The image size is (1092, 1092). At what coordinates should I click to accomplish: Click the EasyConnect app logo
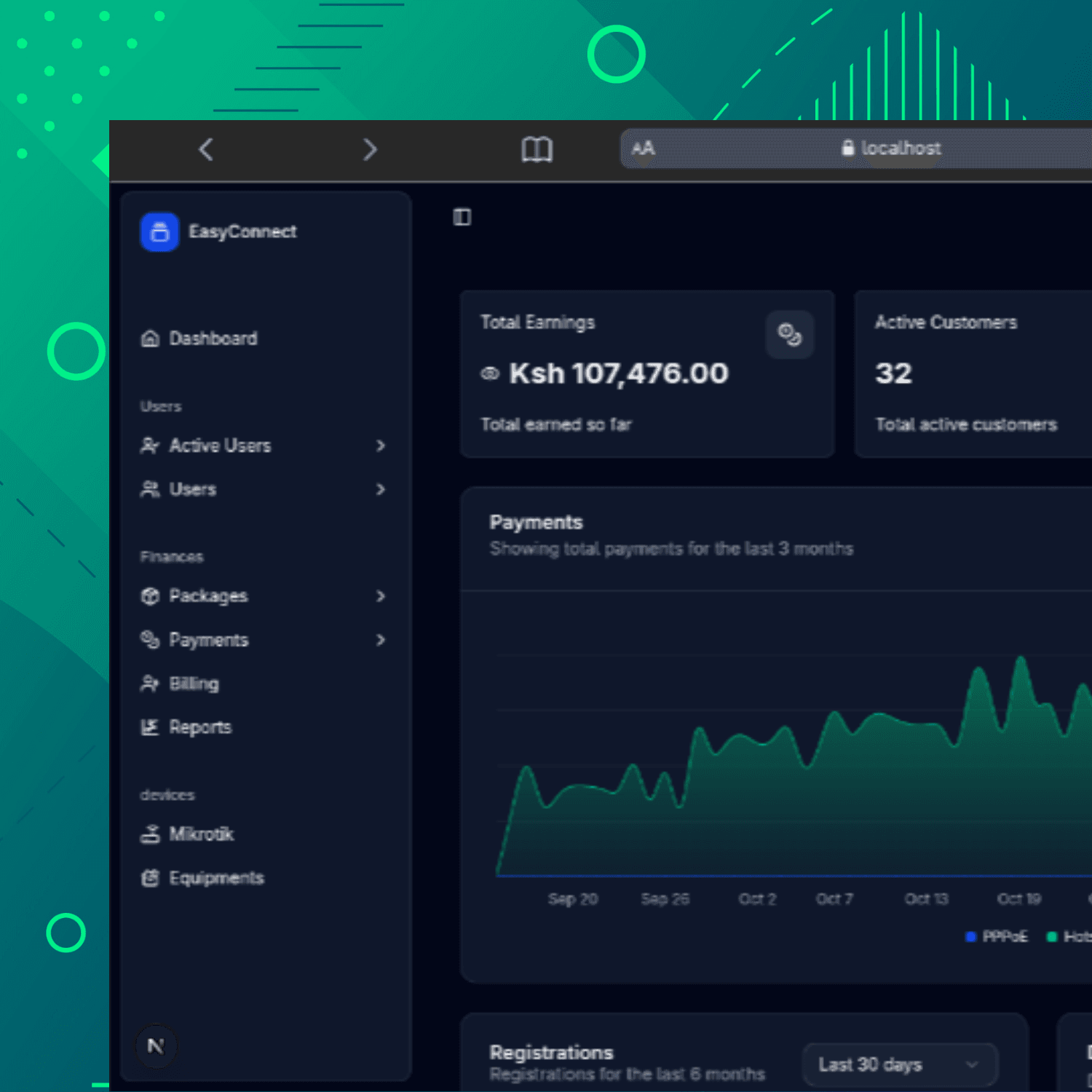coord(159,232)
